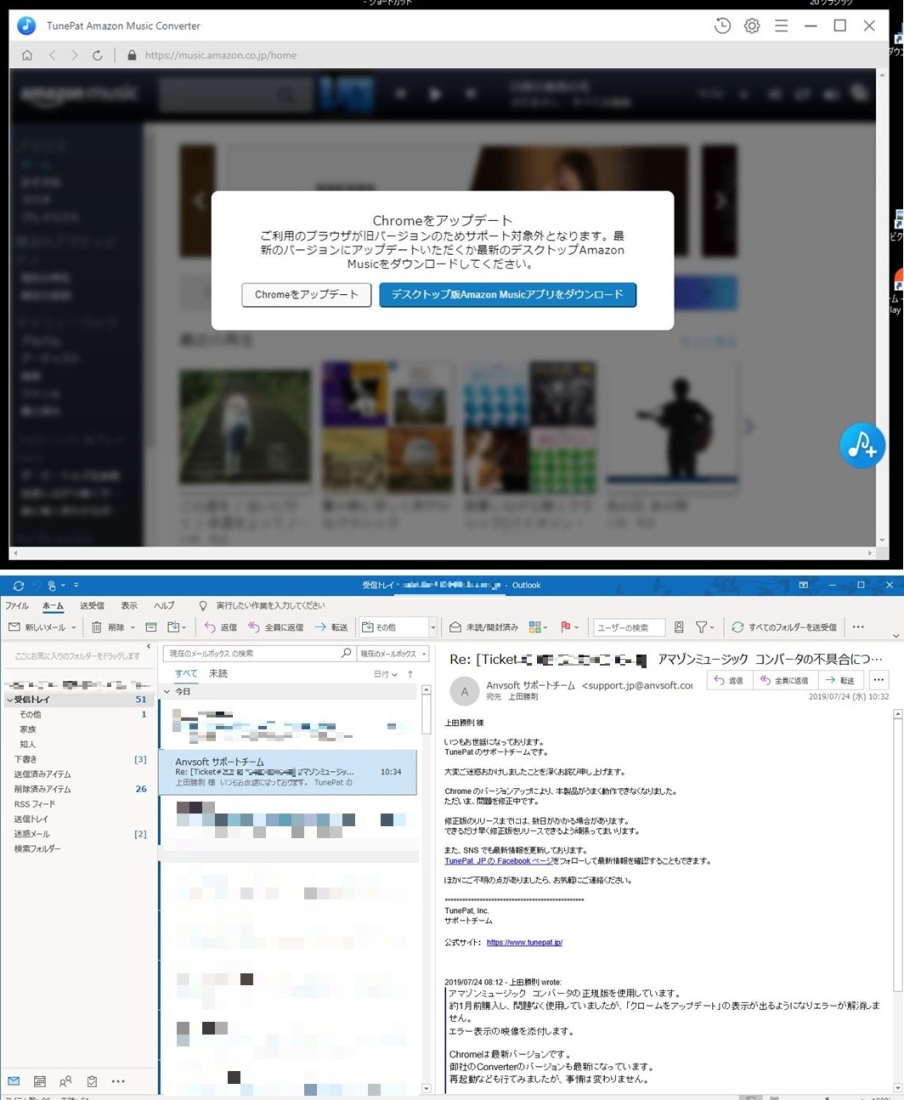The width and height of the screenshot is (904, 1100).
Task: Create a new mail with 新しいメール
Action: point(37,627)
